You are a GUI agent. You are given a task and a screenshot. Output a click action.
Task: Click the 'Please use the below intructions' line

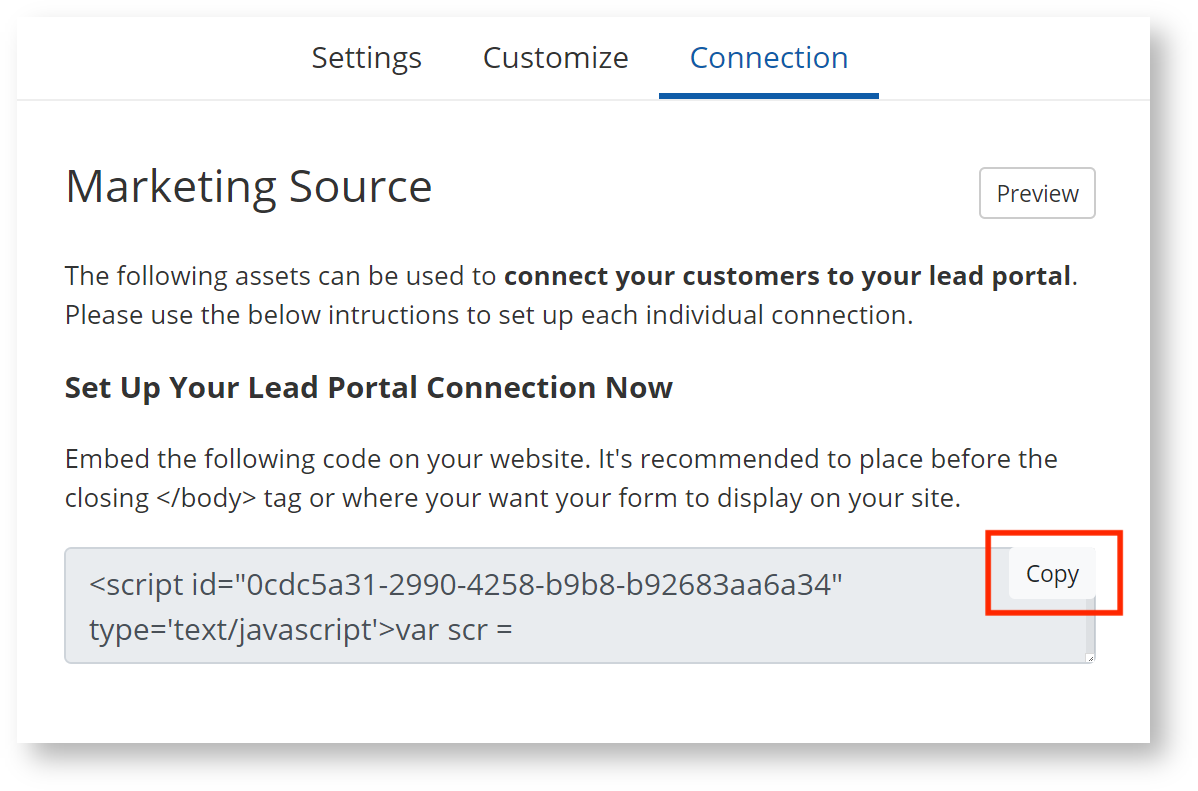488,315
